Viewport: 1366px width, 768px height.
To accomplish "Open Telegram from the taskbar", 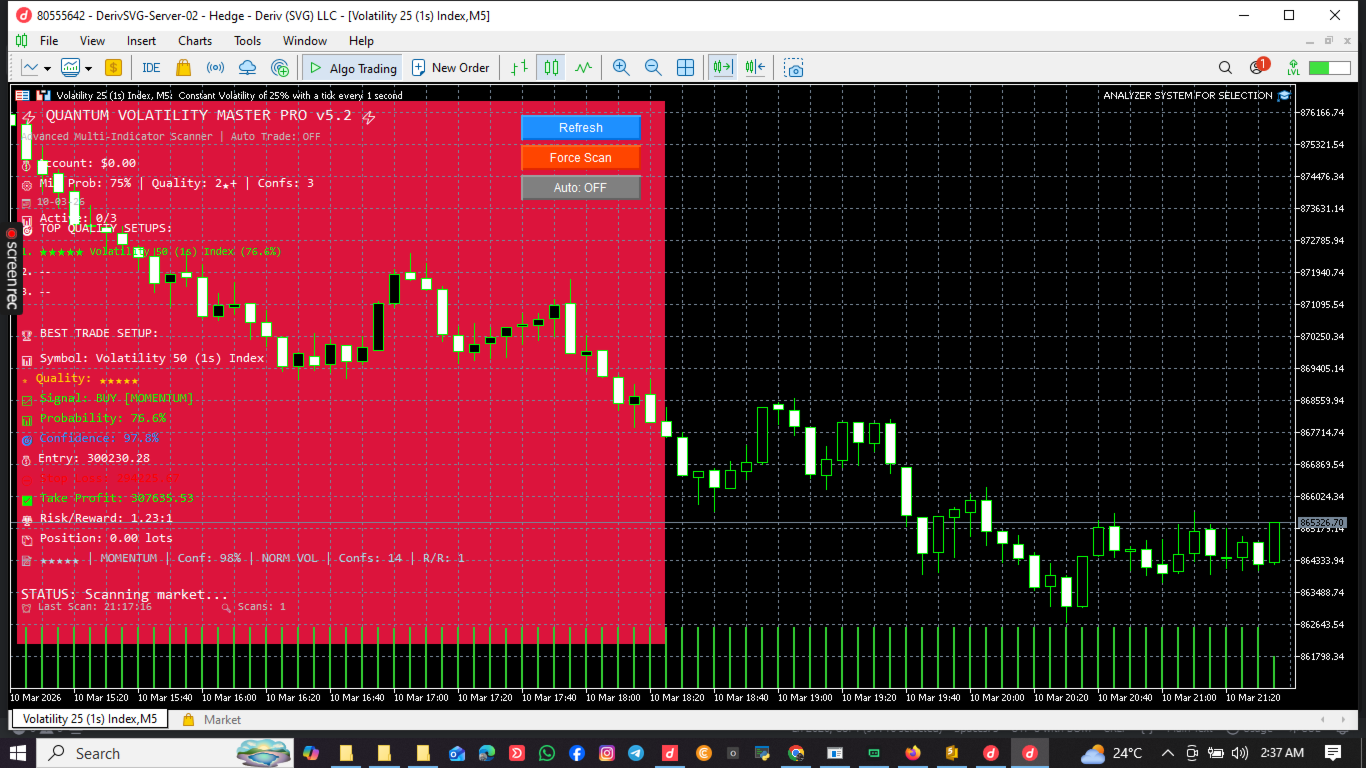I will 636,753.
